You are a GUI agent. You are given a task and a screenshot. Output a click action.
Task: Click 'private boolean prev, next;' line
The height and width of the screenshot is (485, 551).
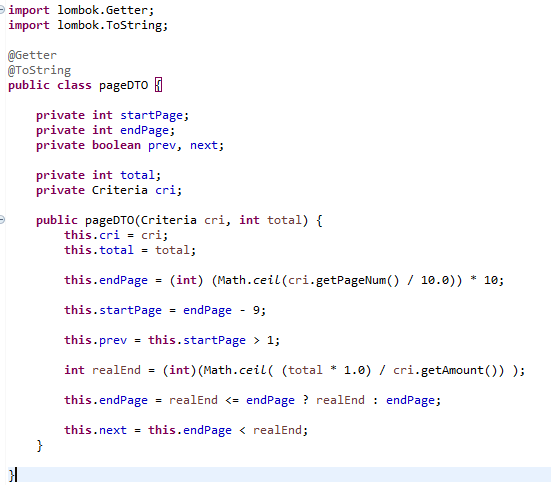point(130,145)
